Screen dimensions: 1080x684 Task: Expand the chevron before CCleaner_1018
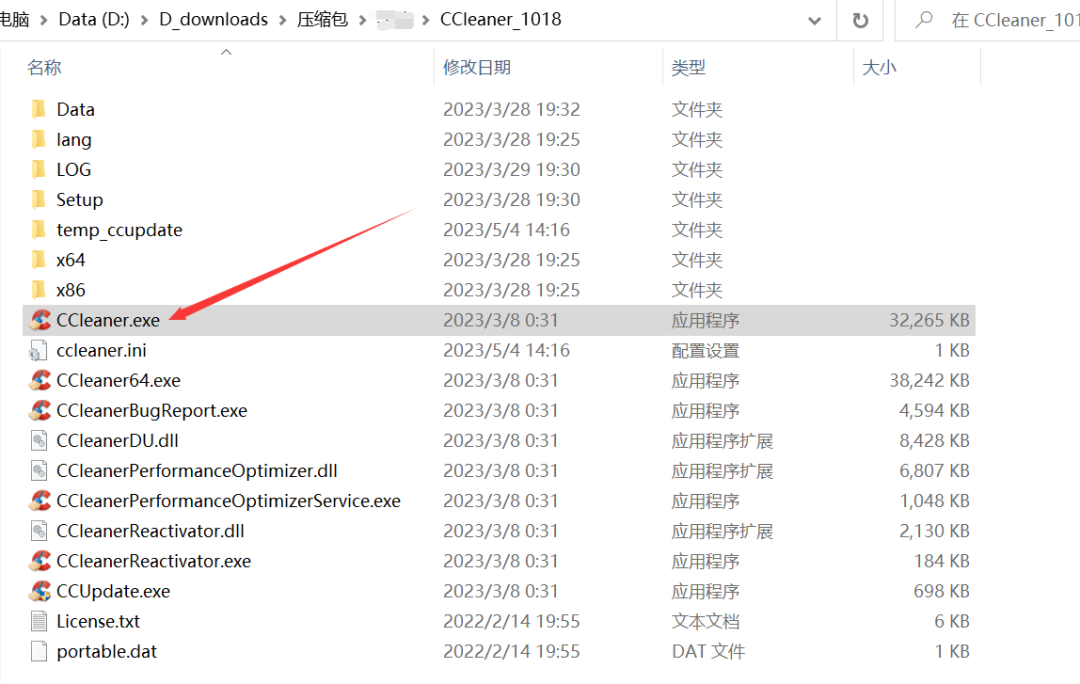click(x=426, y=20)
